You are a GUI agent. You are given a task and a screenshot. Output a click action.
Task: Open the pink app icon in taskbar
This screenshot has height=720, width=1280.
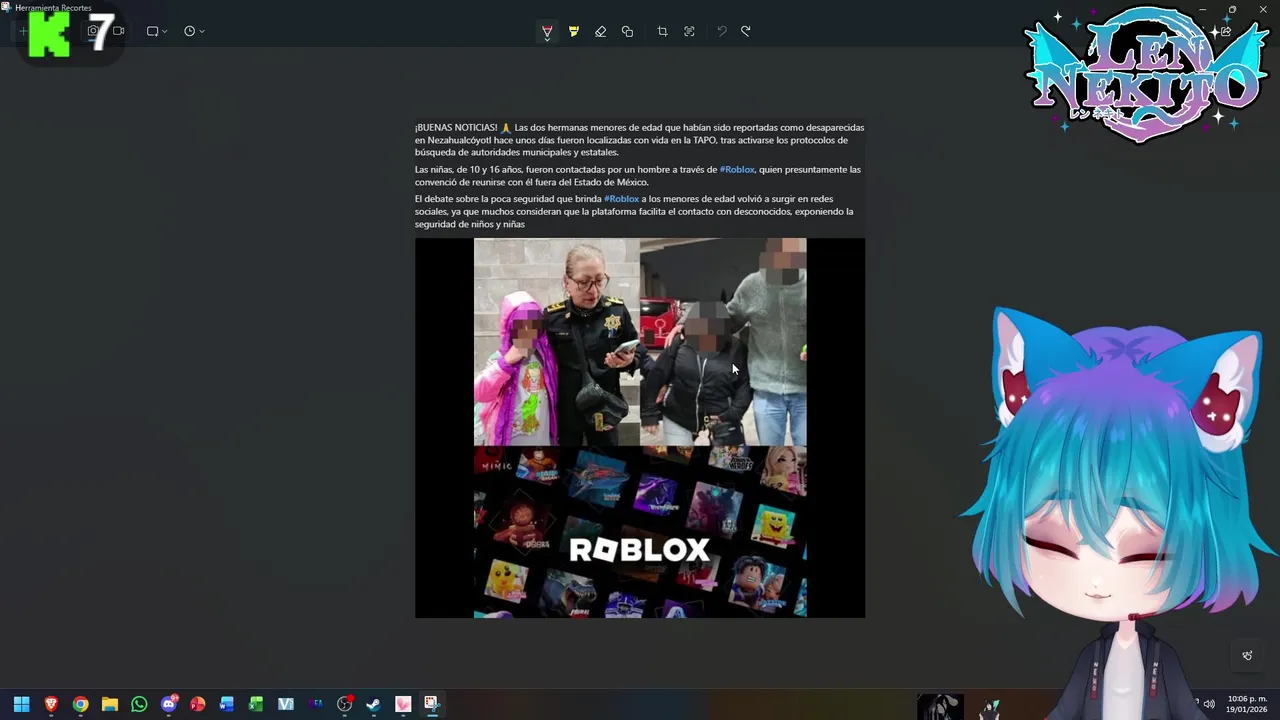403,704
